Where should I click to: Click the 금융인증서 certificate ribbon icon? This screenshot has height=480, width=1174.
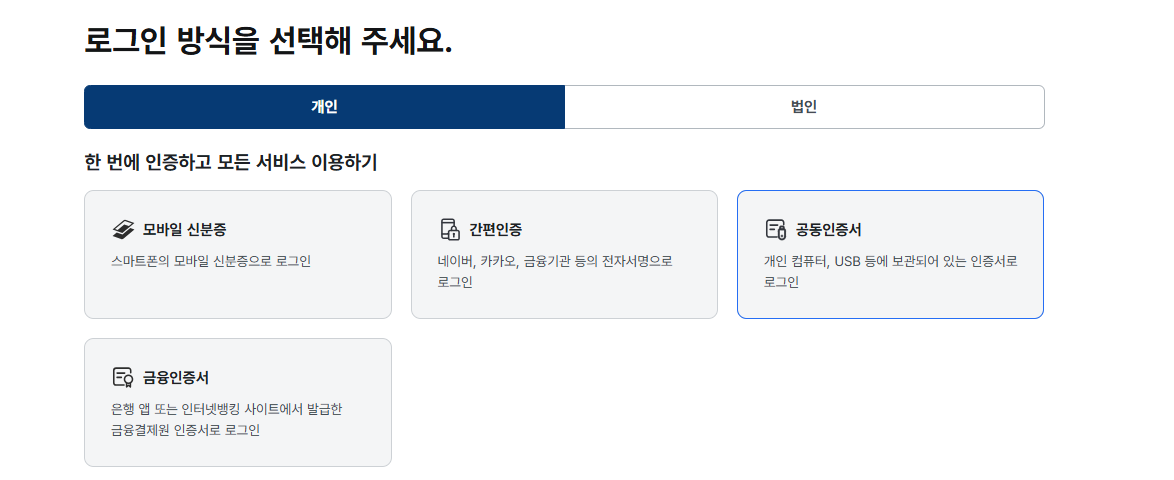click(123, 377)
